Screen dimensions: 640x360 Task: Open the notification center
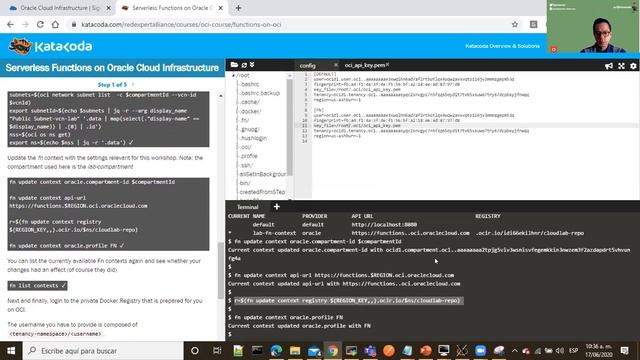(624, 351)
